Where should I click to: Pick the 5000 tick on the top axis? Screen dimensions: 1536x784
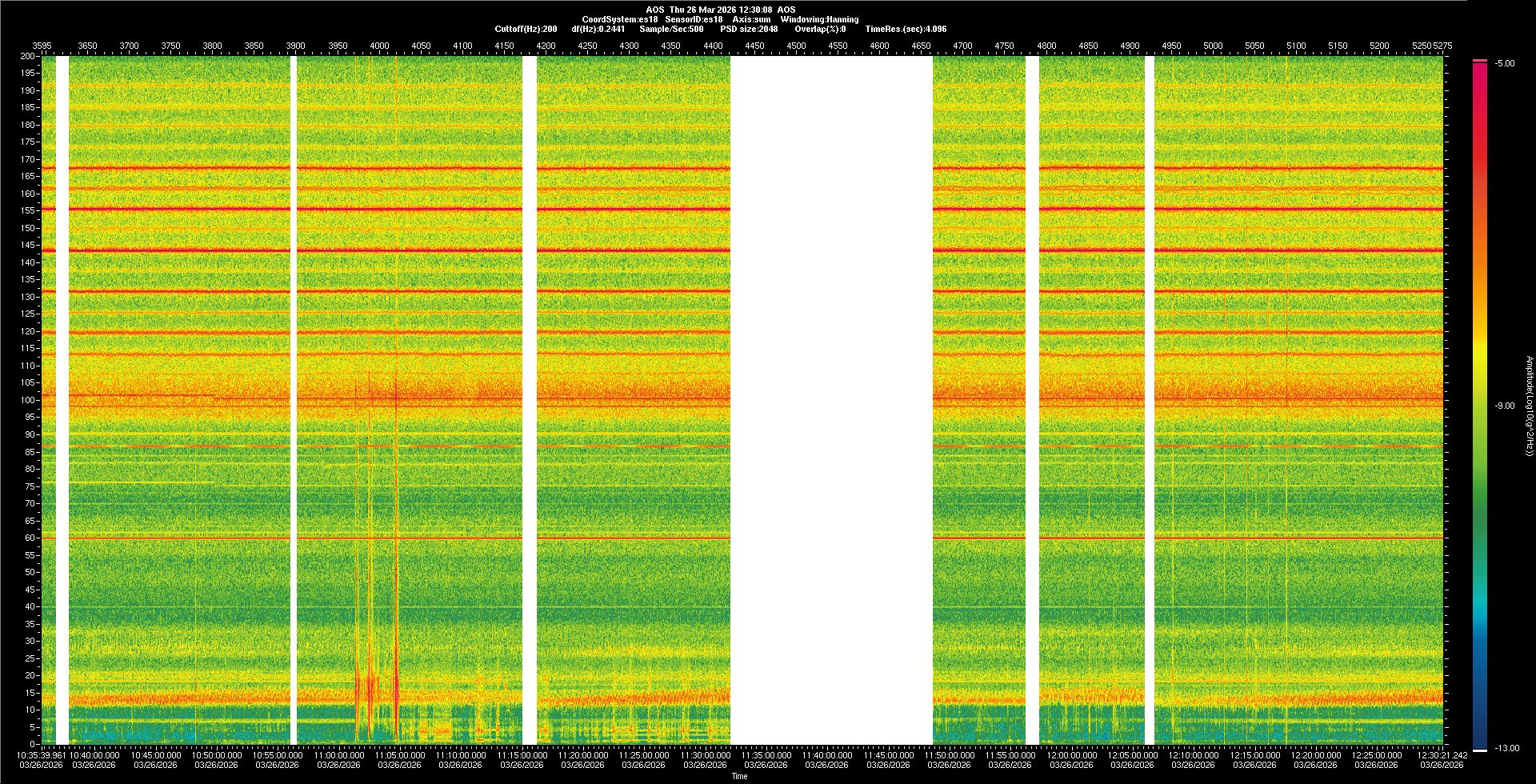tap(1213, 46)
